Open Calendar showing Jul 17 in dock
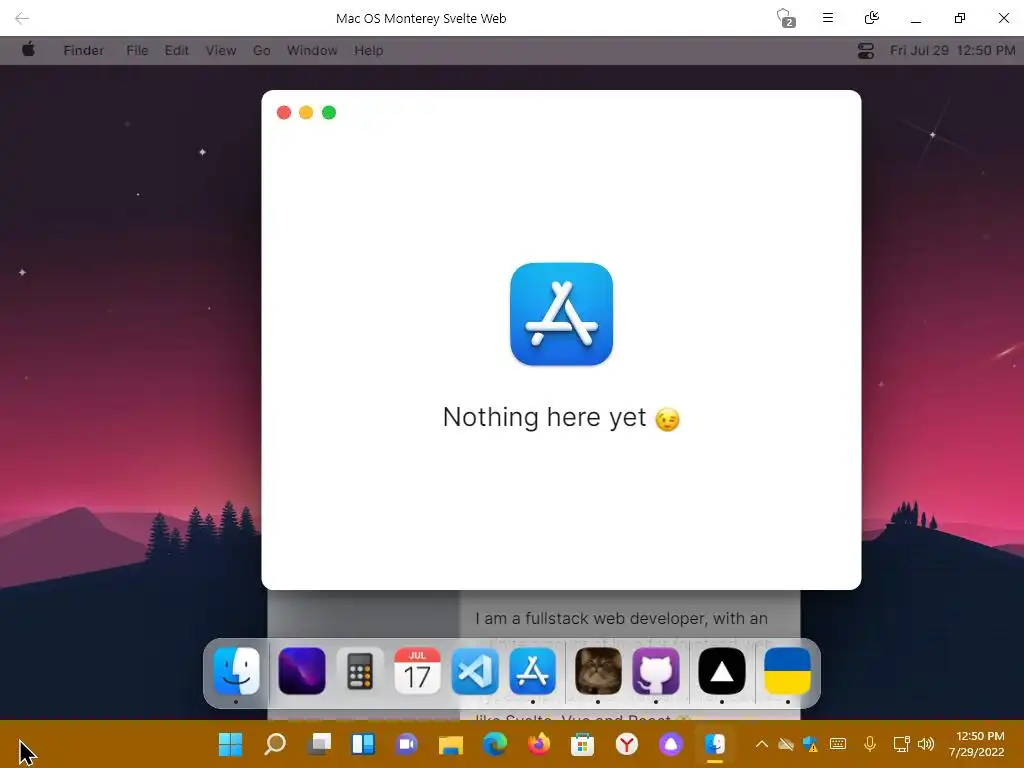This screenshot has height=768, width=1024. [x=417, y=671]
